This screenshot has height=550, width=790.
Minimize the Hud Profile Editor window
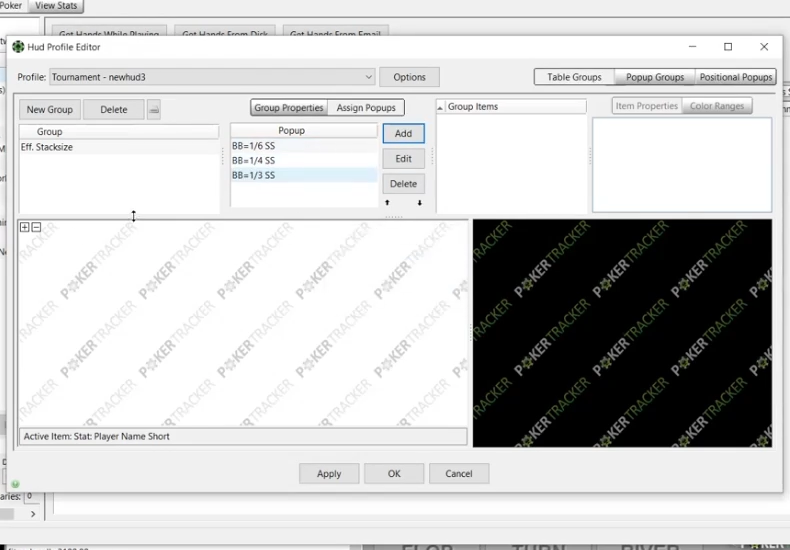click(692, 47)
